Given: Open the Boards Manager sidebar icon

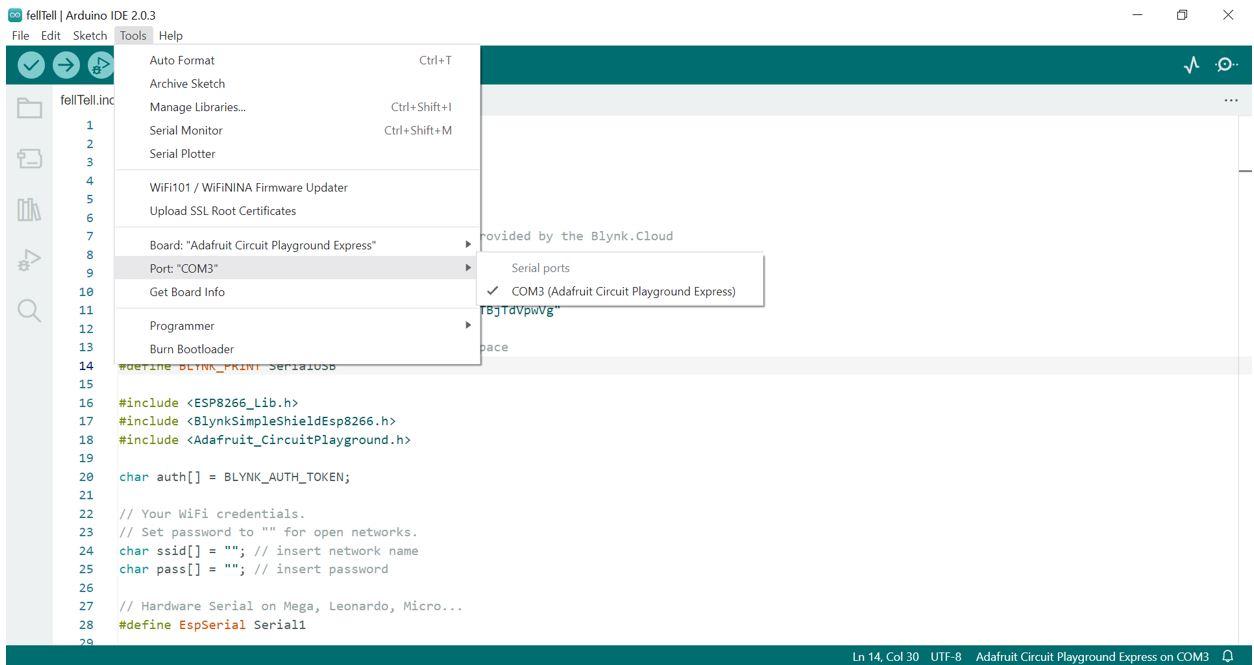Looking at the screenshot, I should 29,160.
